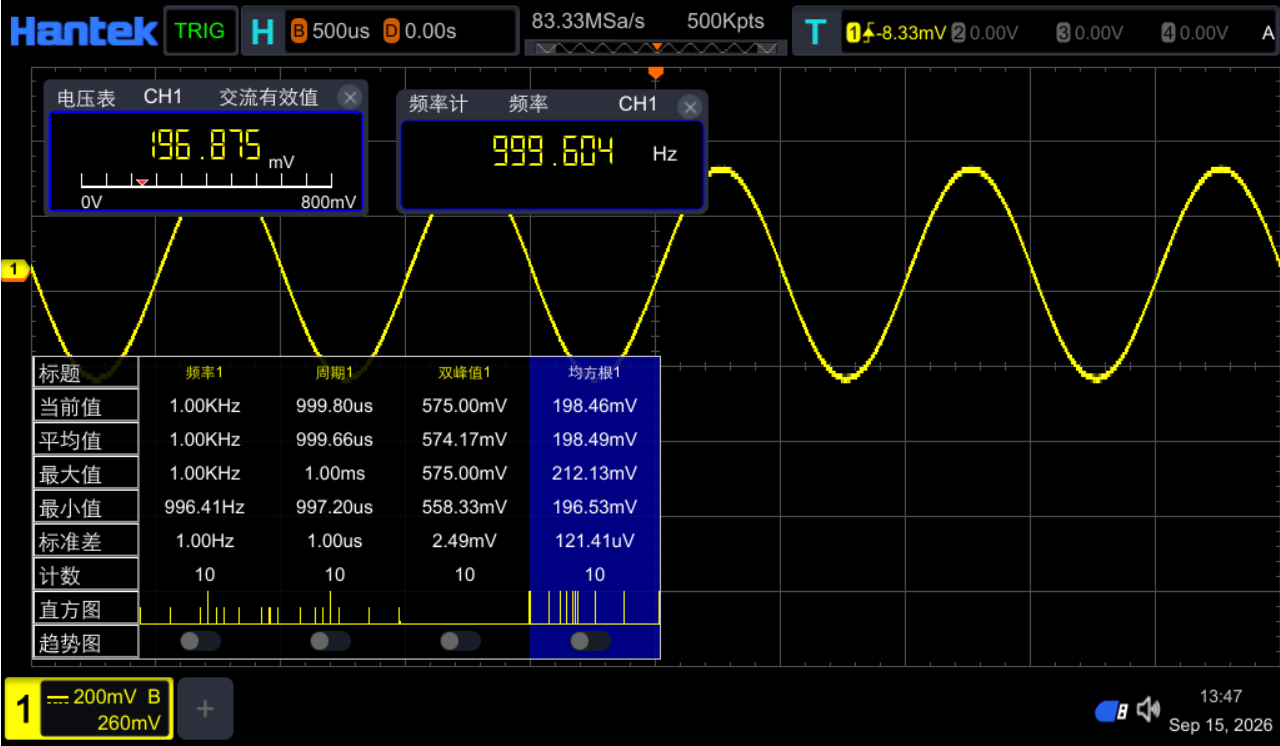Open the trigger T menu icon
This screenshot has width=1280, height=746.
point(815,32)
